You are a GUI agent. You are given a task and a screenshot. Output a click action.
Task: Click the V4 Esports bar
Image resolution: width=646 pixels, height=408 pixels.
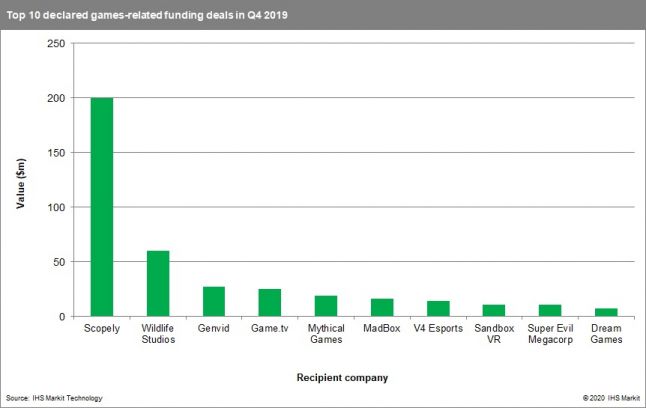coord(439,309)
